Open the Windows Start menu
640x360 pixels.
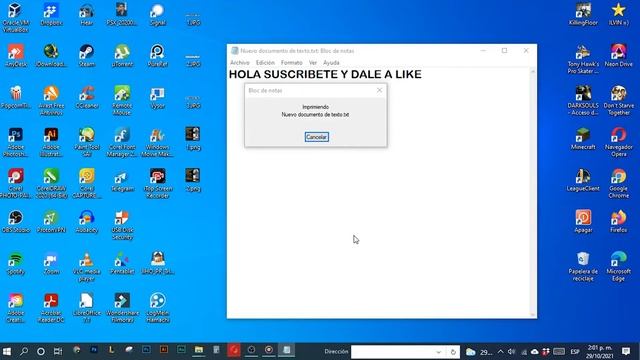pos(7,351)
